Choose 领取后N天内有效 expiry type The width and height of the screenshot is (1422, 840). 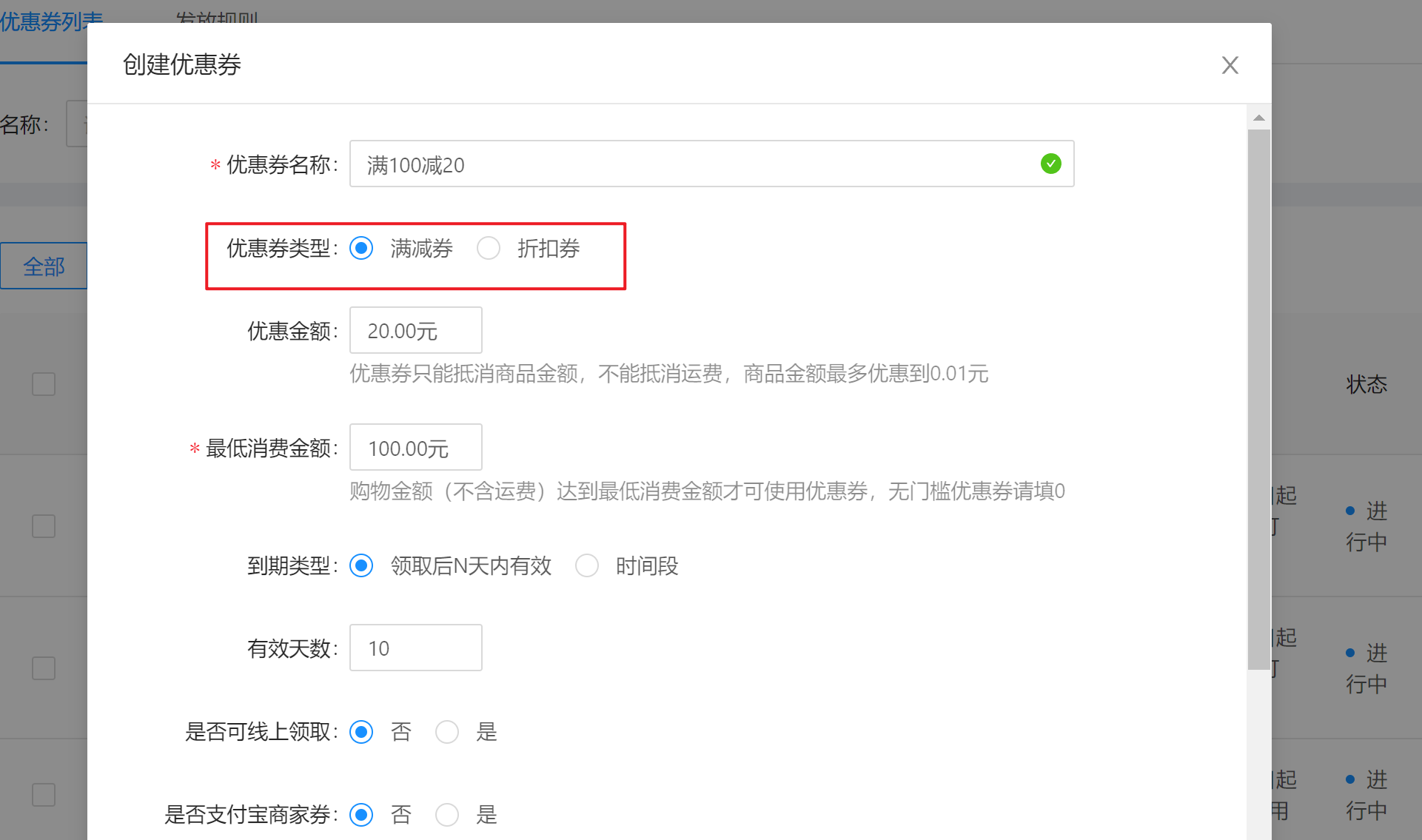pyautogui.click(x=362, y=566)
